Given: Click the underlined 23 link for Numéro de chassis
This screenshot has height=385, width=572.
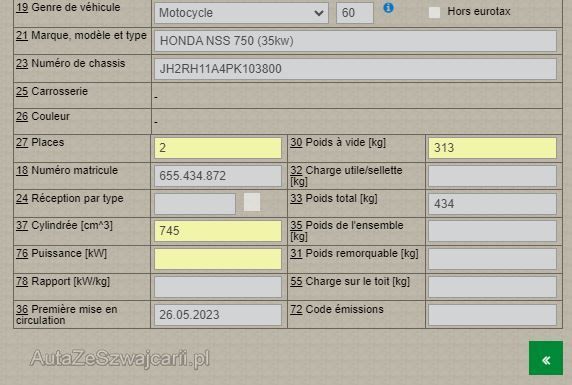Looking at the screenshot, I should point(22,63).
